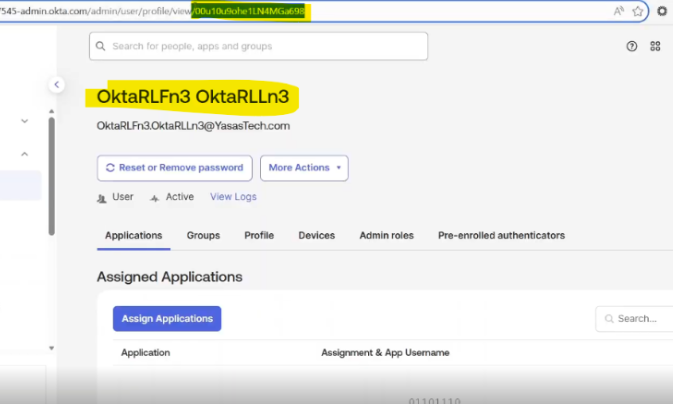Screen dimensions: 673x407
Task: Go to the Admin roles tab
Action: pyautogui.click(x=386, y=236)
